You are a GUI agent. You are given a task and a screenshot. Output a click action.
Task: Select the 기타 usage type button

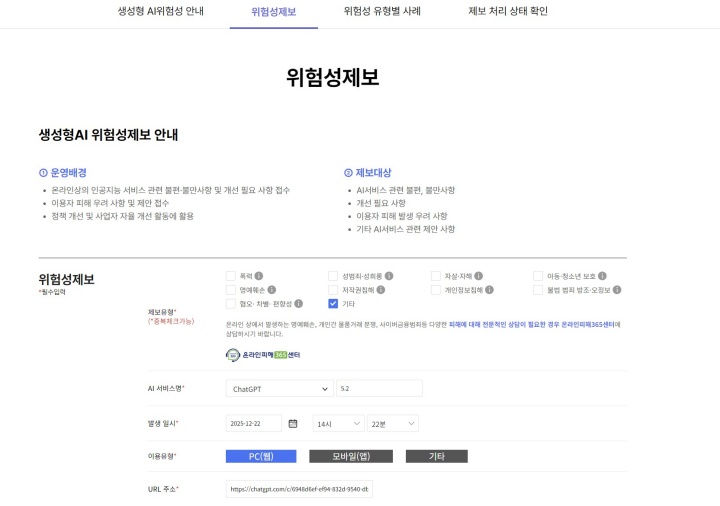click(x=437, y=456)
